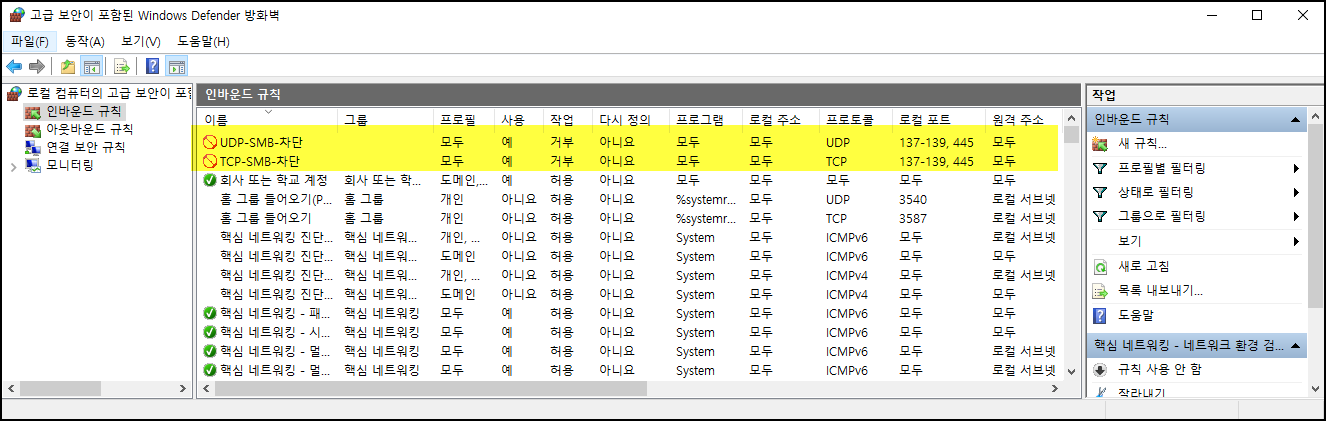Expand the 모니터링 tree node chevron
This screenshot has height=421, width=1326.
tap(13, 166)
